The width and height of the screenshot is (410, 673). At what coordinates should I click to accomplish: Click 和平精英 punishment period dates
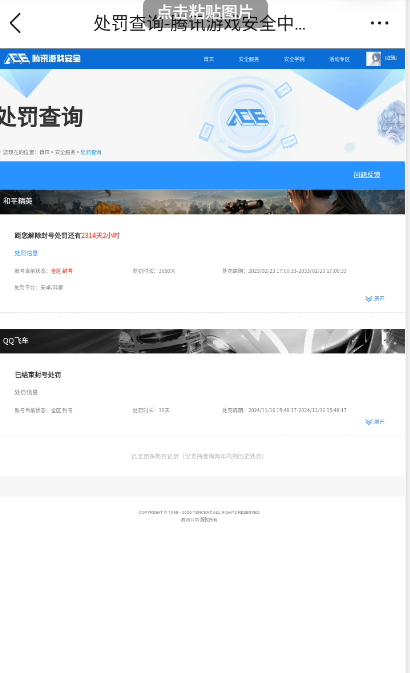click(x=297, y=271)
